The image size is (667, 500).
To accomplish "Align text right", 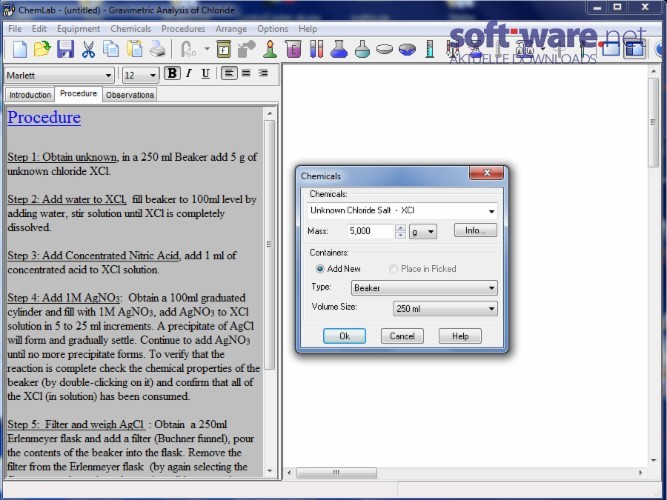I will [263, 73].
